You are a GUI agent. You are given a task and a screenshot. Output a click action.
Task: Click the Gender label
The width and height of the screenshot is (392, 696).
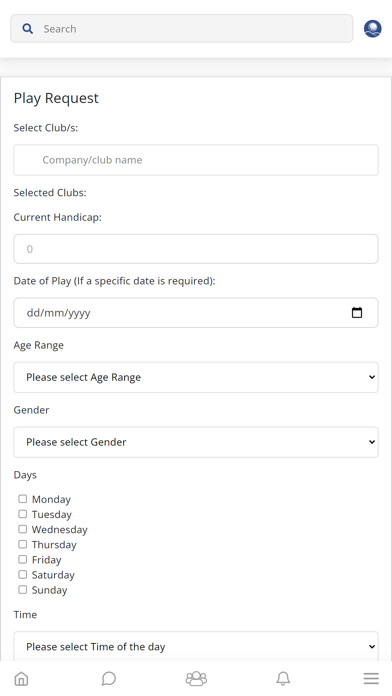(32, 410)
